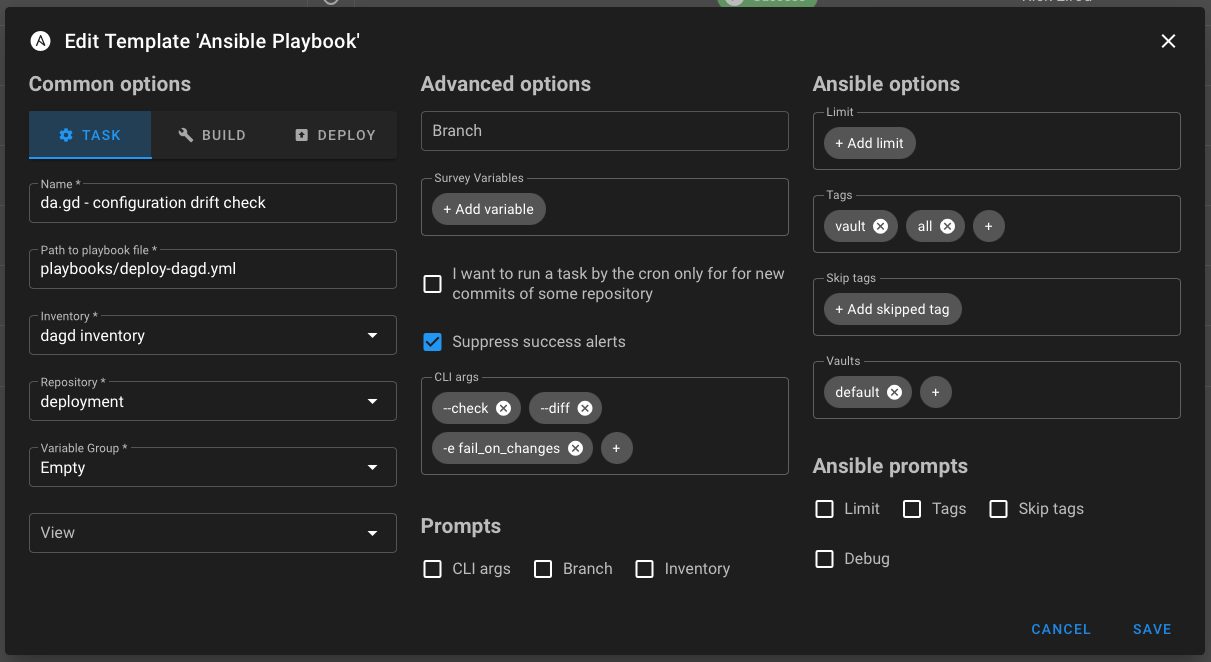Remove the '--check' CLI argument
The height and width of the screenshot is (662, 1211).
click(x=503, y=408)
